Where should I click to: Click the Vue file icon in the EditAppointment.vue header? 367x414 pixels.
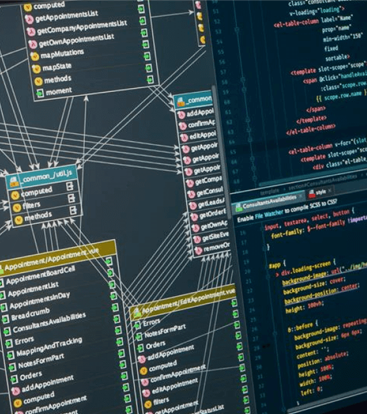point(137,313)
